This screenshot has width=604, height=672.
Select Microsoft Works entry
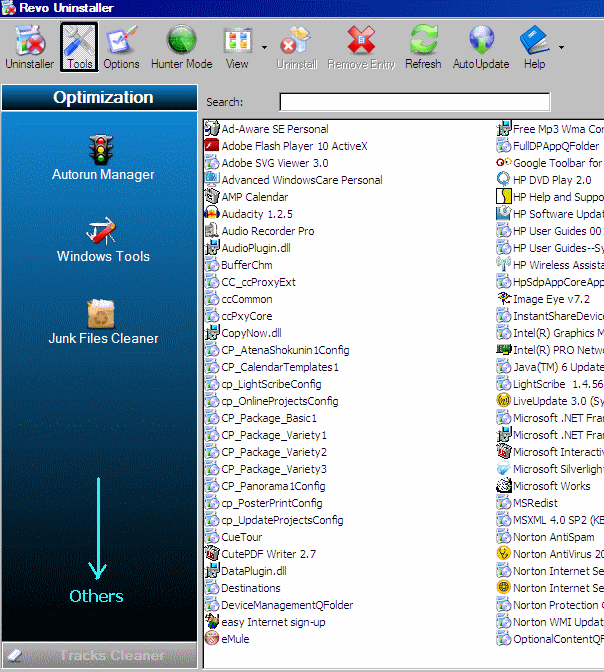point(544,486)
